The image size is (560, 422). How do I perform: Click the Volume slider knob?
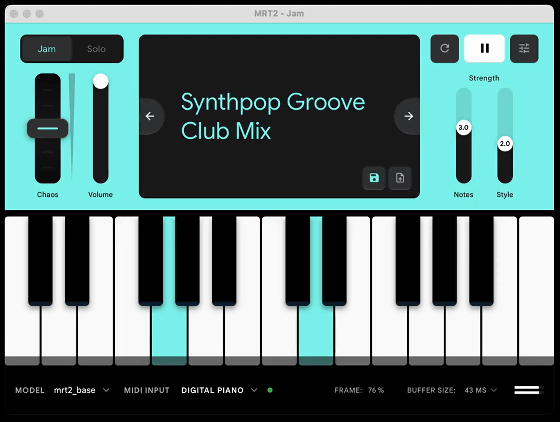pos(101,81)
